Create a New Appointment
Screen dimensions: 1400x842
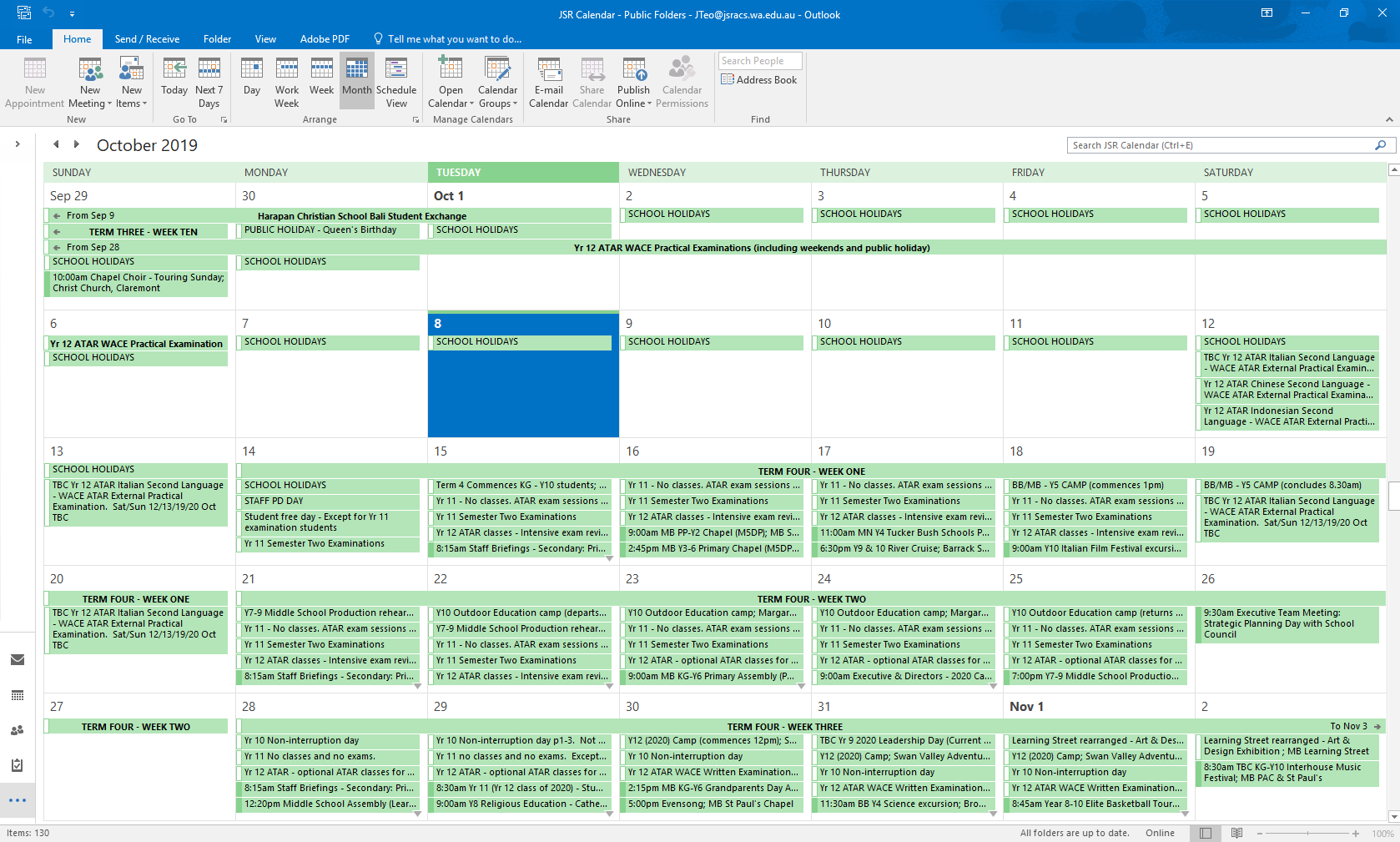pyautogui.click(x=34, y=81)
